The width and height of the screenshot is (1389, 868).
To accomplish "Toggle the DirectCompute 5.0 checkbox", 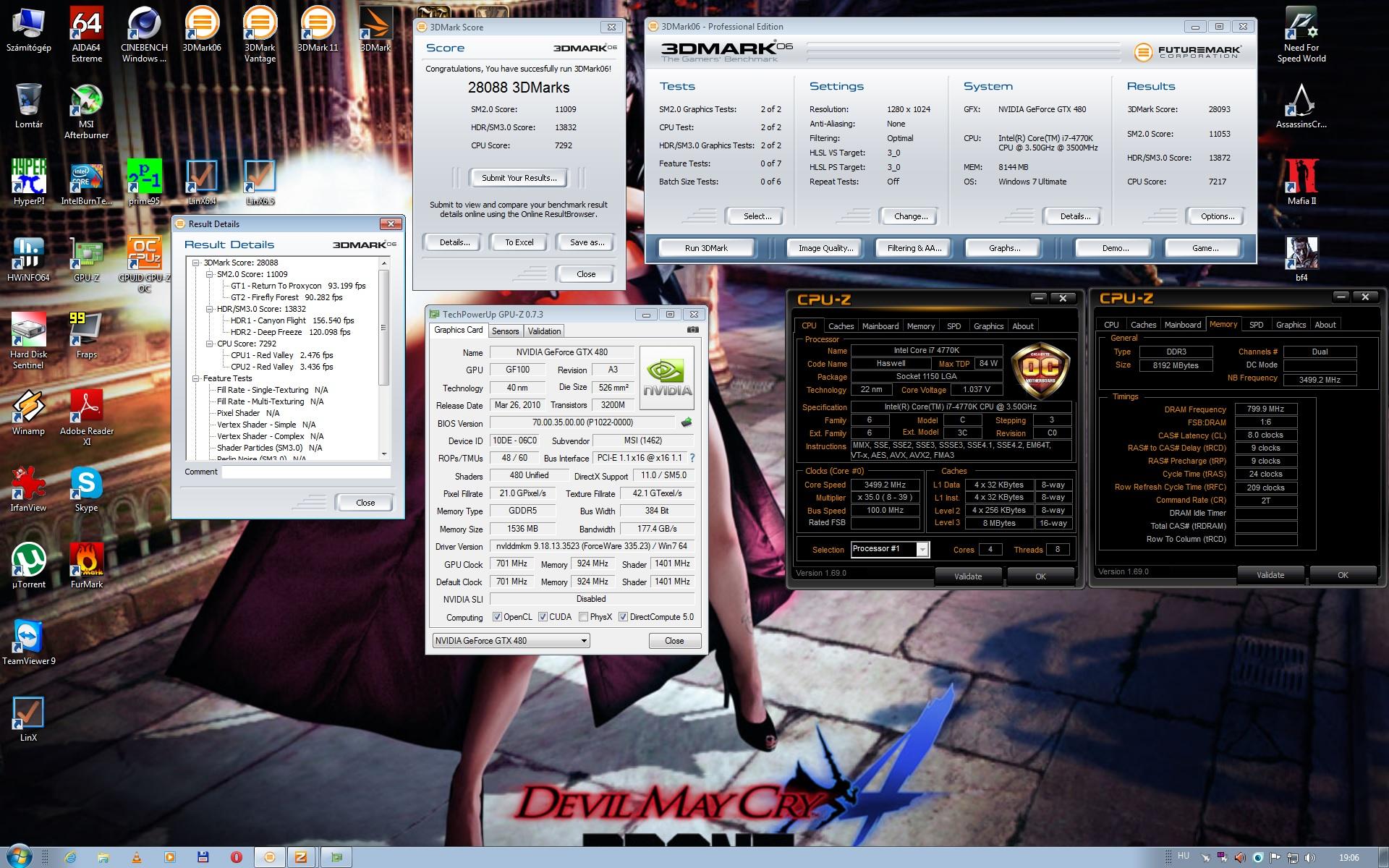I will 623,617.
